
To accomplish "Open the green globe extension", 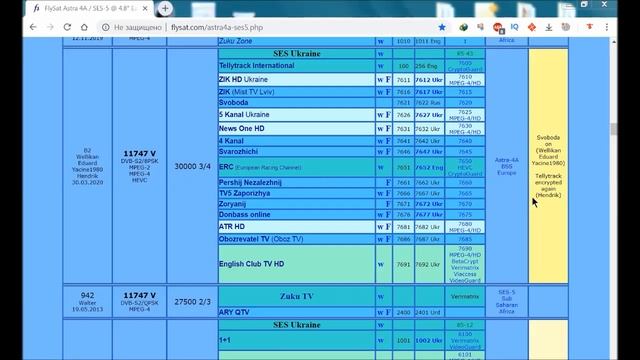I will point(463,27).
